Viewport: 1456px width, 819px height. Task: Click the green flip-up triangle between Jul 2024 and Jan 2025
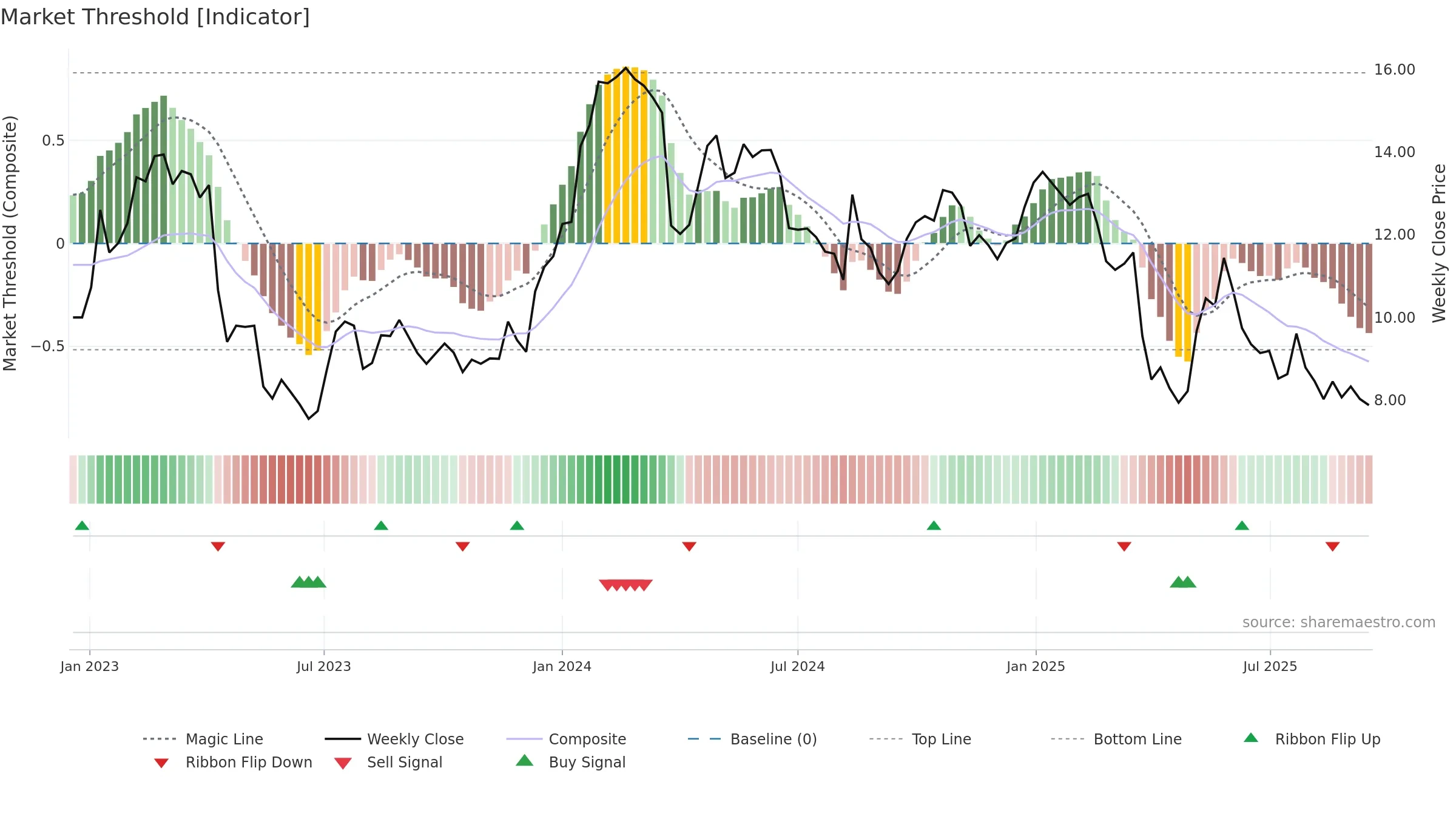point(934,525)
